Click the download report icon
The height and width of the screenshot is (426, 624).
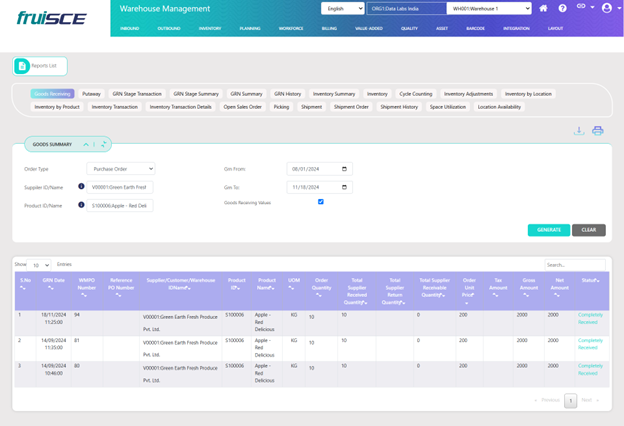click(x=578, y=131)
